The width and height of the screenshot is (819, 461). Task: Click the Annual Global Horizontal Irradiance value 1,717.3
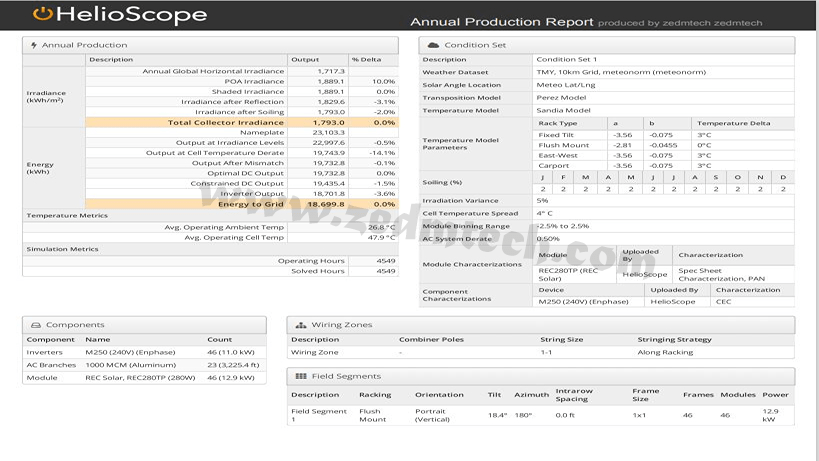tap(331, 71)
